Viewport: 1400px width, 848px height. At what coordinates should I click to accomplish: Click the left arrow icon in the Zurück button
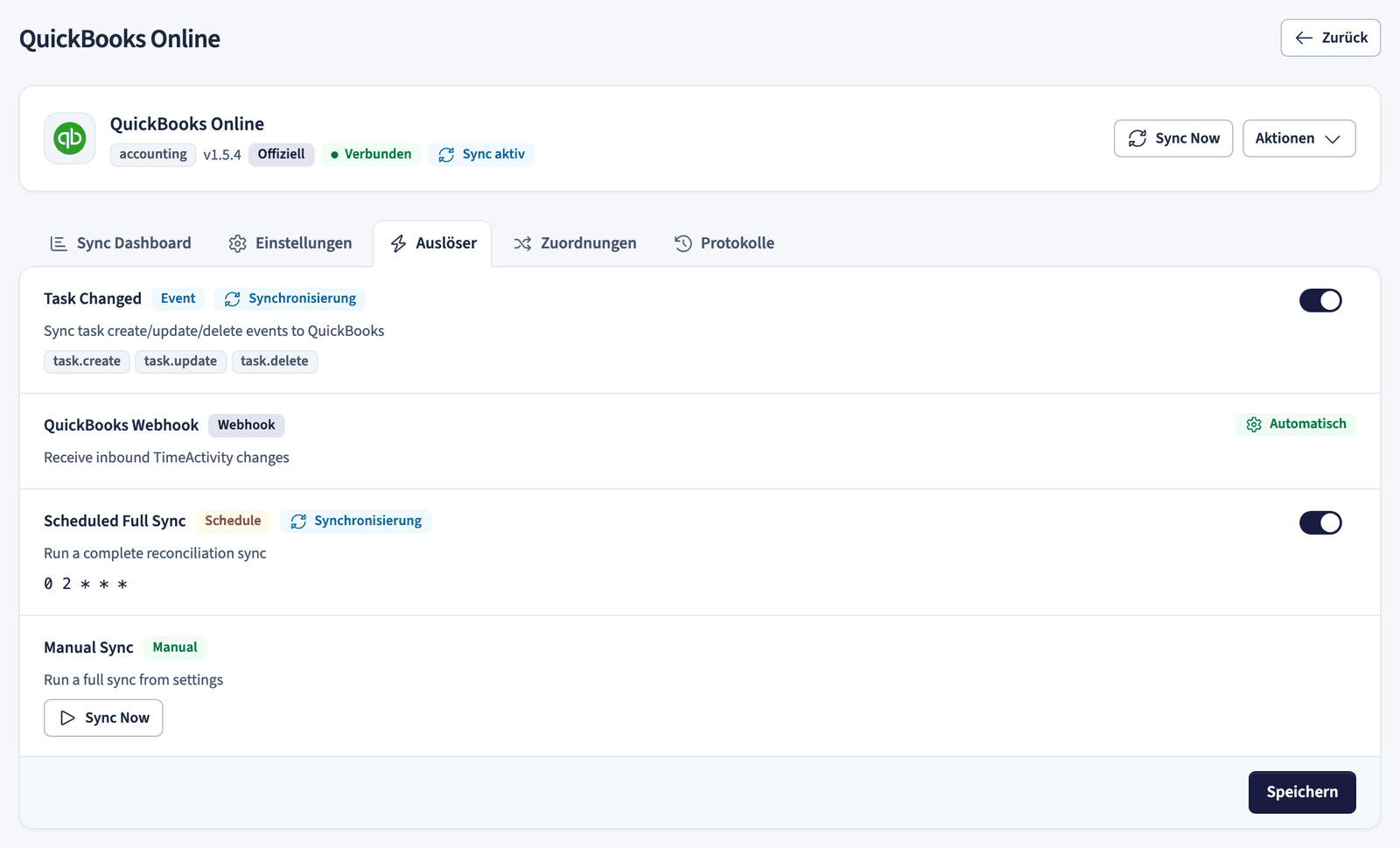1304,38
